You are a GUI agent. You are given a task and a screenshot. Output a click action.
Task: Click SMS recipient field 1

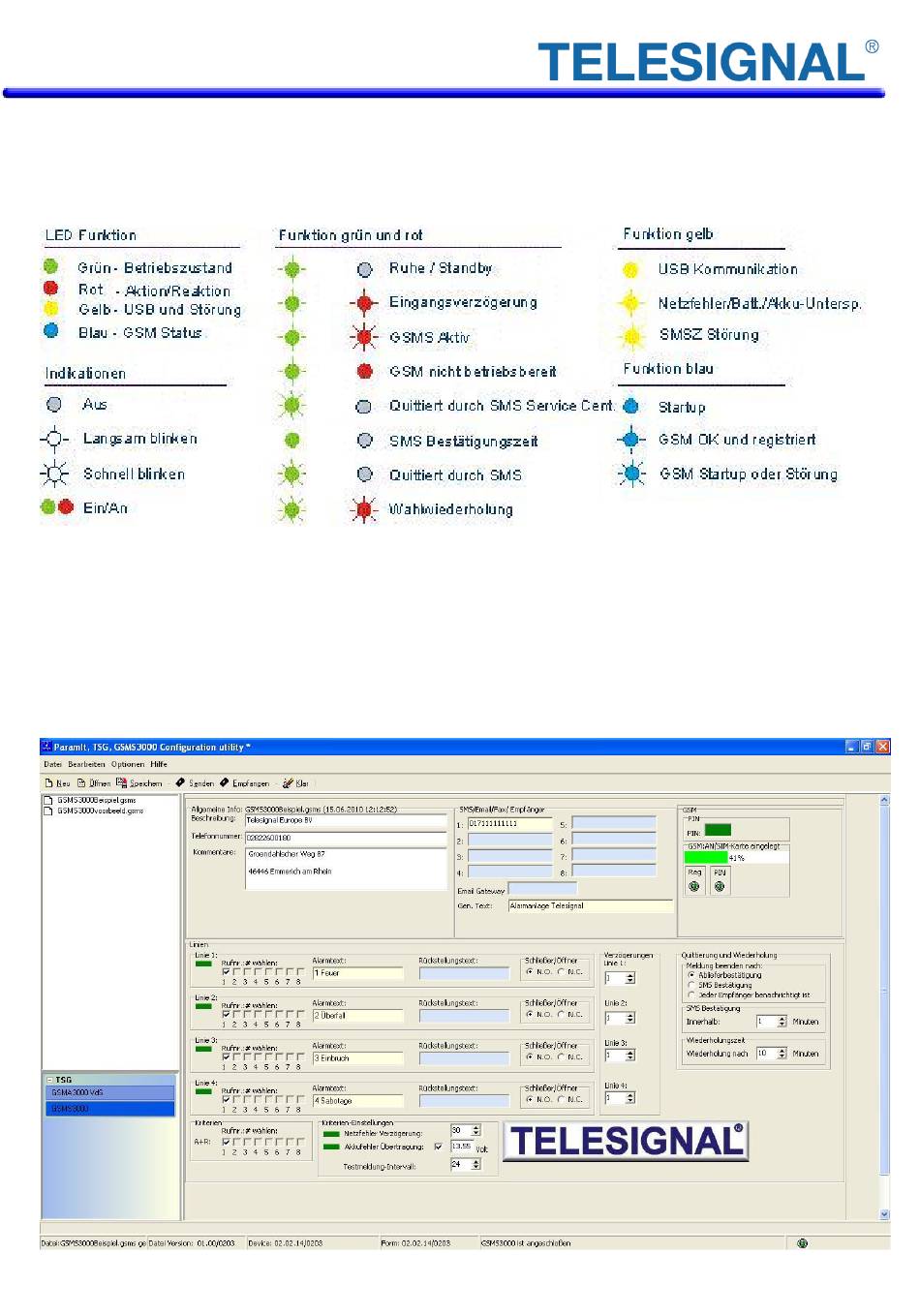click(509, 823)
